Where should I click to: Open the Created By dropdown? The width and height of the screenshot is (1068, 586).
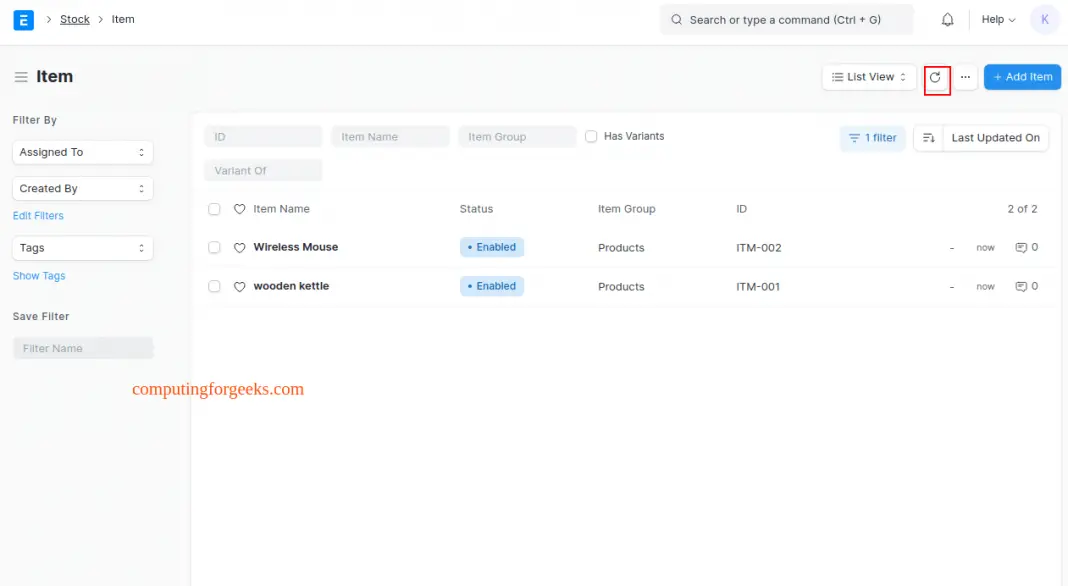(x=82, y=188)
